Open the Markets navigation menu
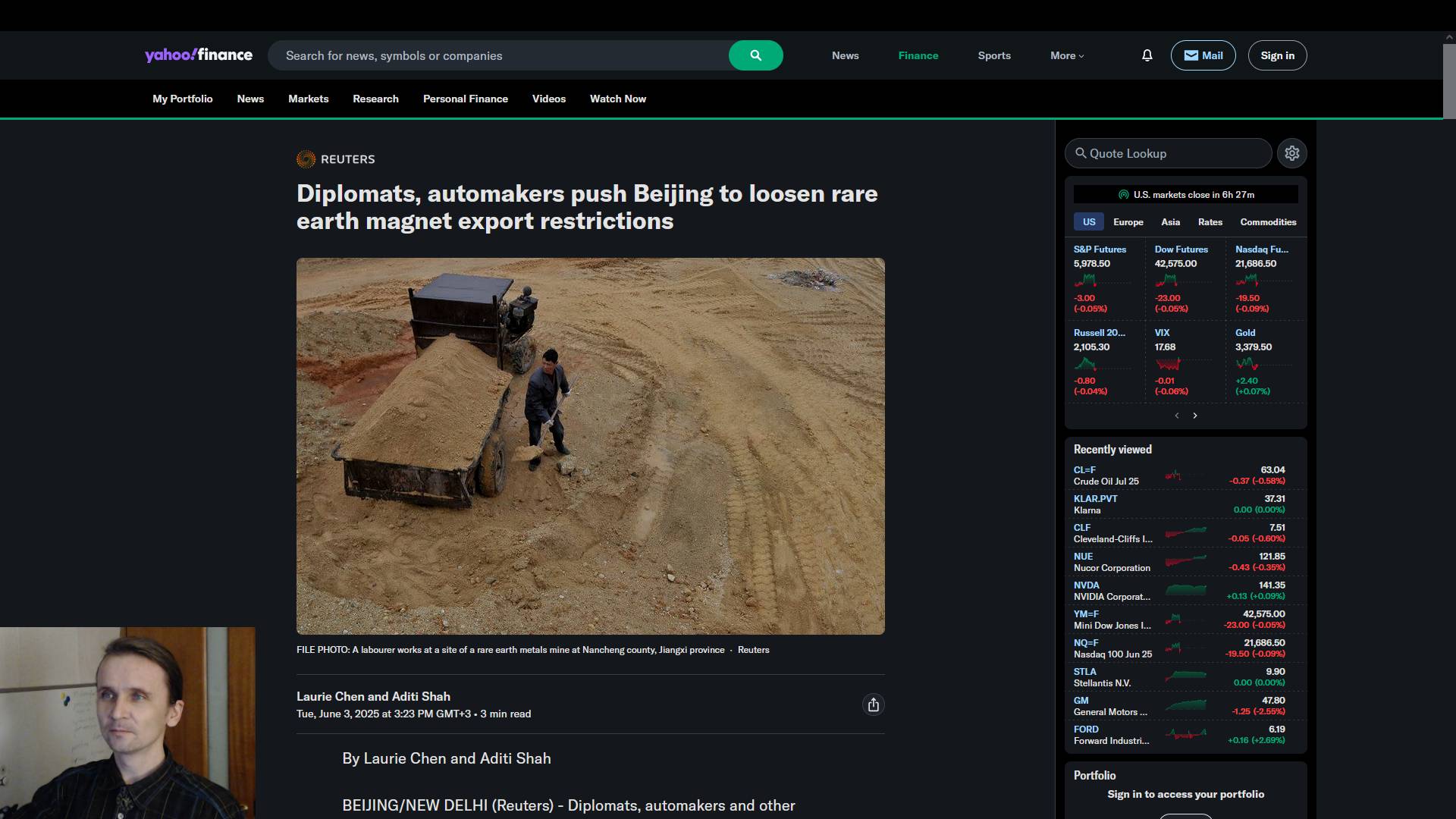This screenshot has height=819, width=1456. click(308, 99)
